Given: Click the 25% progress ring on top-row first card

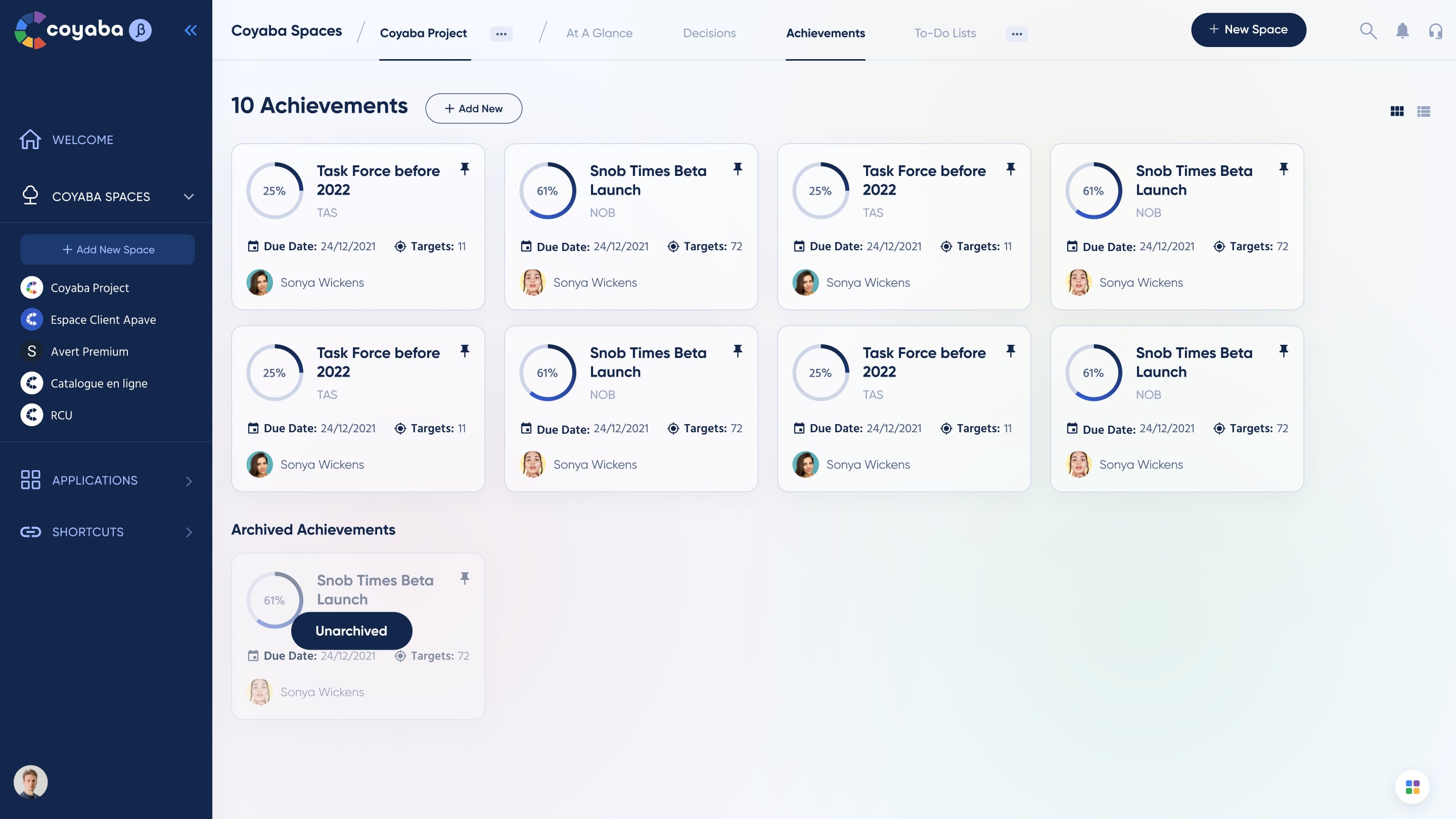Looking at the screenshot, I should 274,191.
